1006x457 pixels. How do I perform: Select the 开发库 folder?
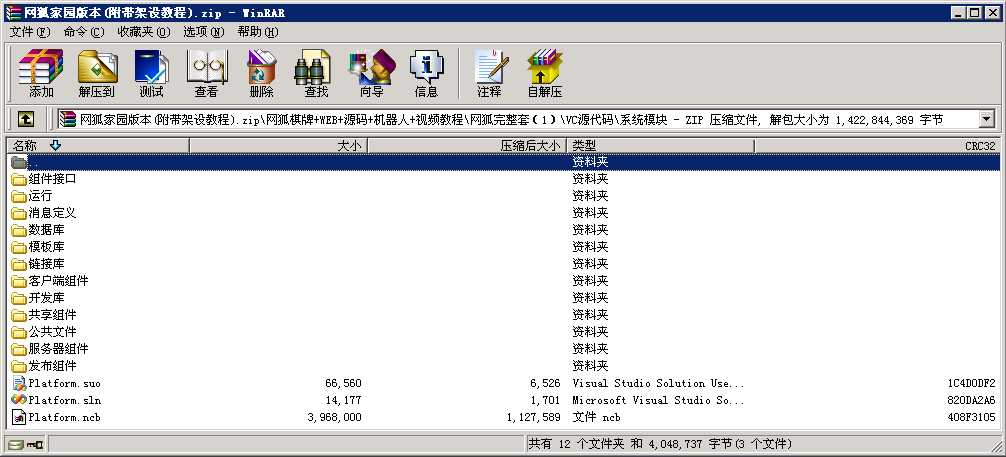[46, 298]
